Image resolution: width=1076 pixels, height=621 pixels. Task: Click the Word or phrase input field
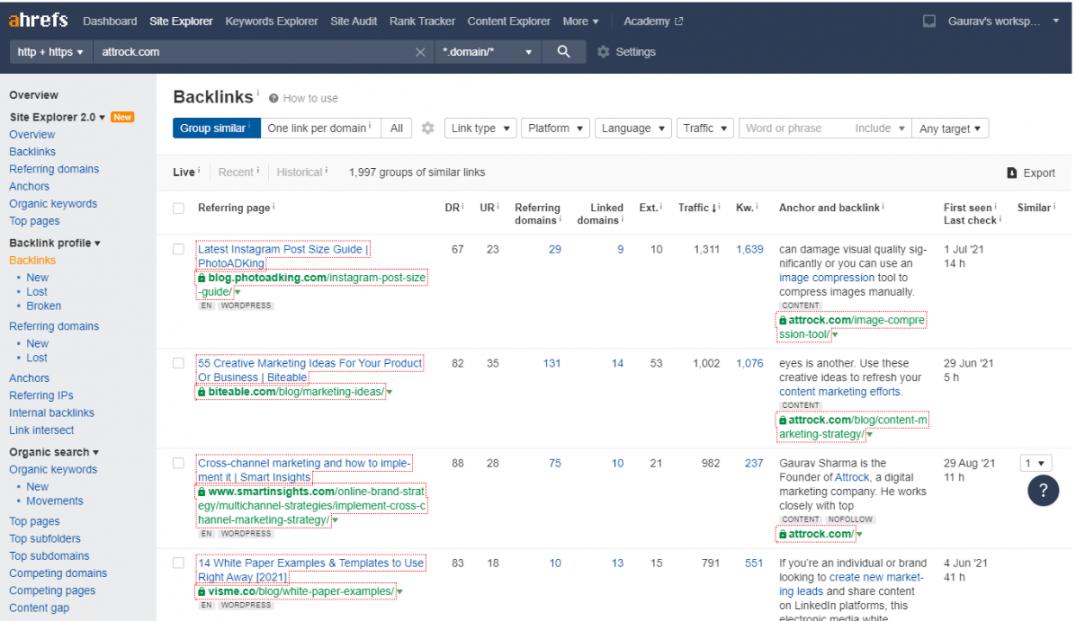point(795,128)
